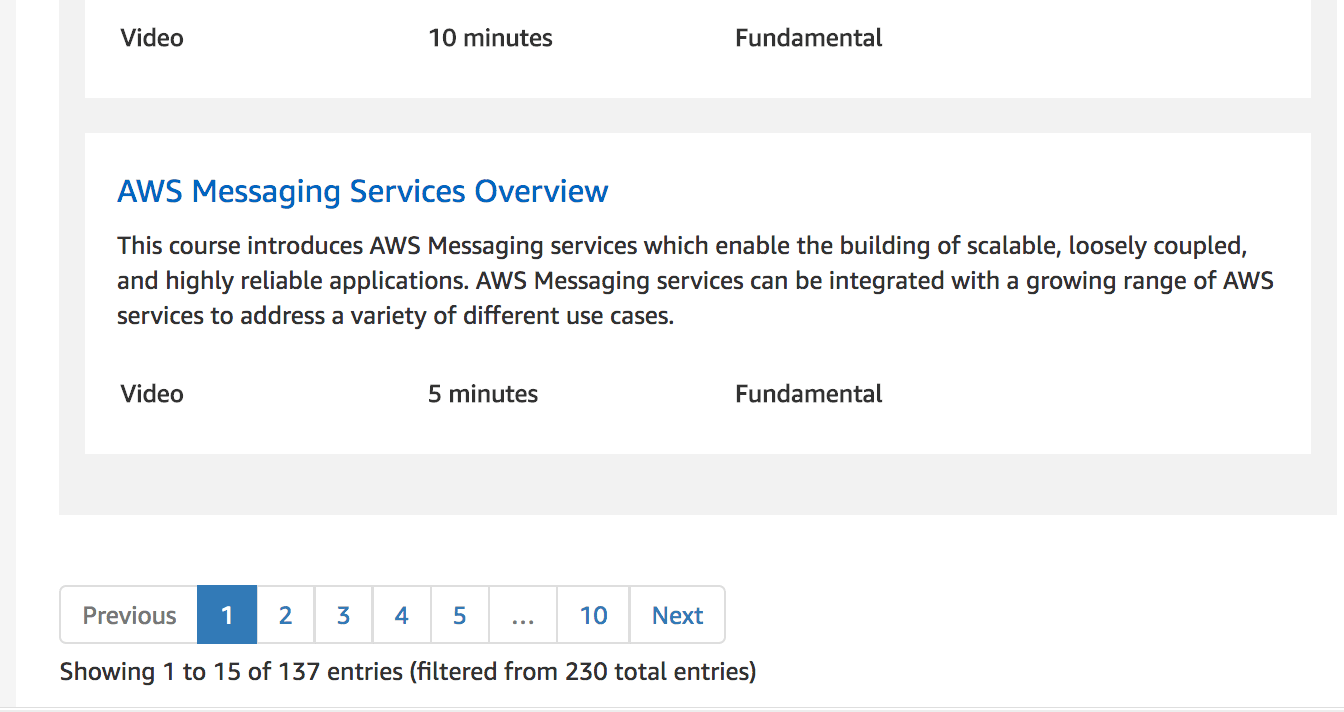Select page 1 in pagination

pyautogui.click(x=227, y=615)
